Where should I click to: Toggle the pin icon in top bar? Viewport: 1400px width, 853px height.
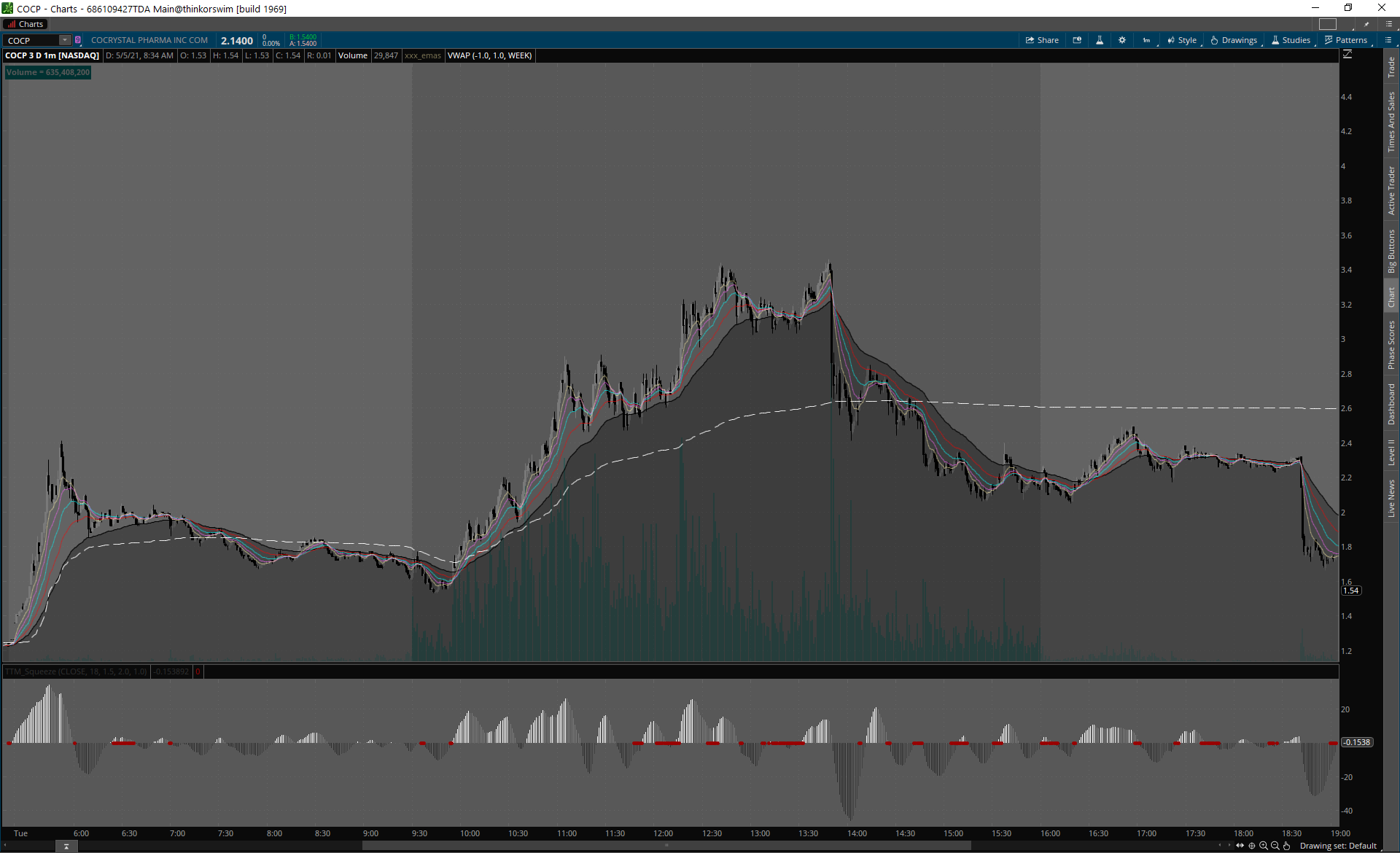coord(1366,24)
